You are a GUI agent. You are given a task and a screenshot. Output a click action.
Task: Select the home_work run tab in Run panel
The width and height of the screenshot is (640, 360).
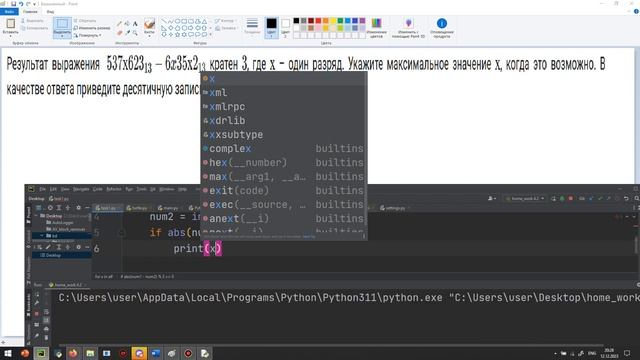coord(66,284)
